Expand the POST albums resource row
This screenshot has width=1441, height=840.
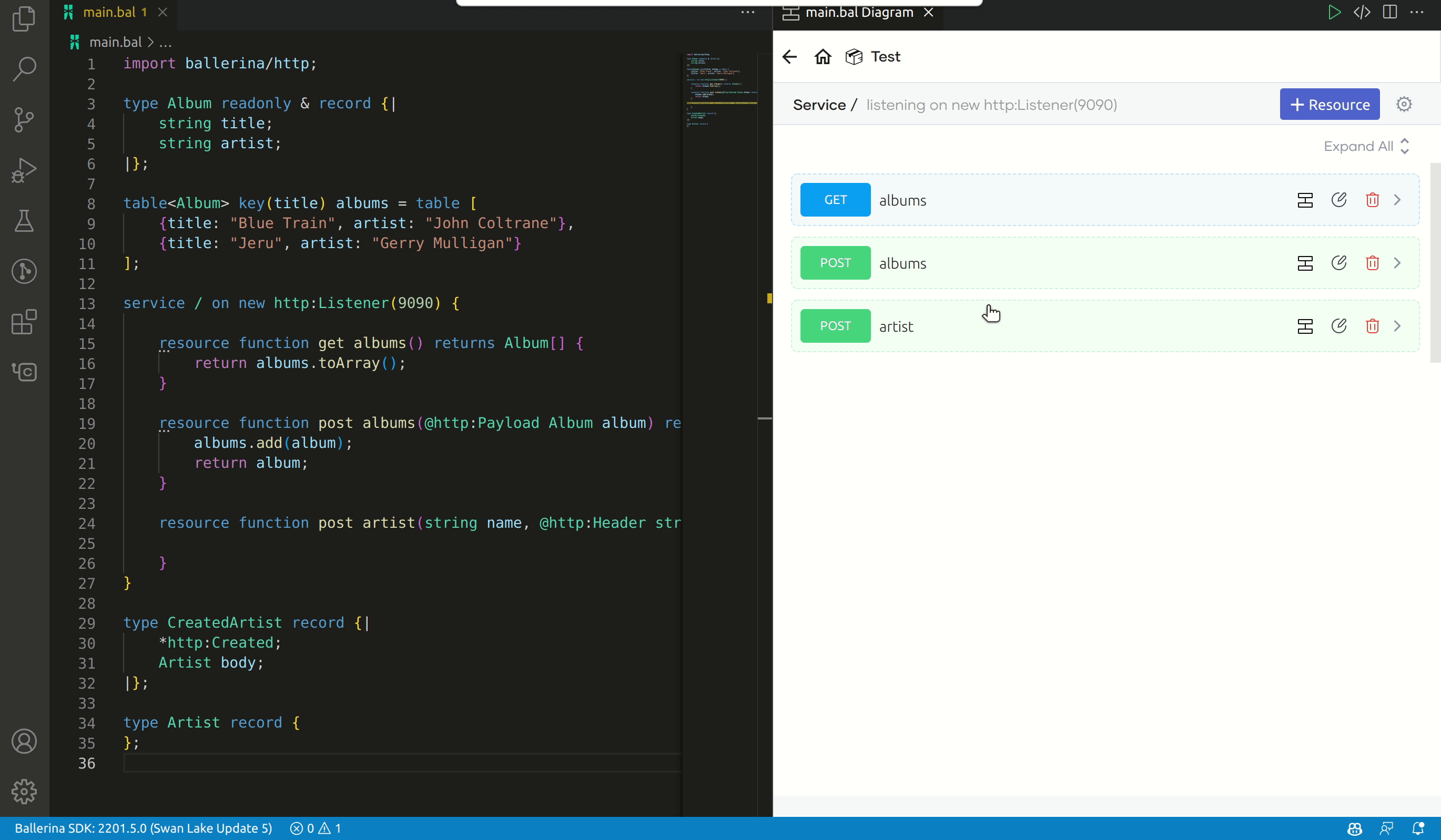click(1397, 262)
